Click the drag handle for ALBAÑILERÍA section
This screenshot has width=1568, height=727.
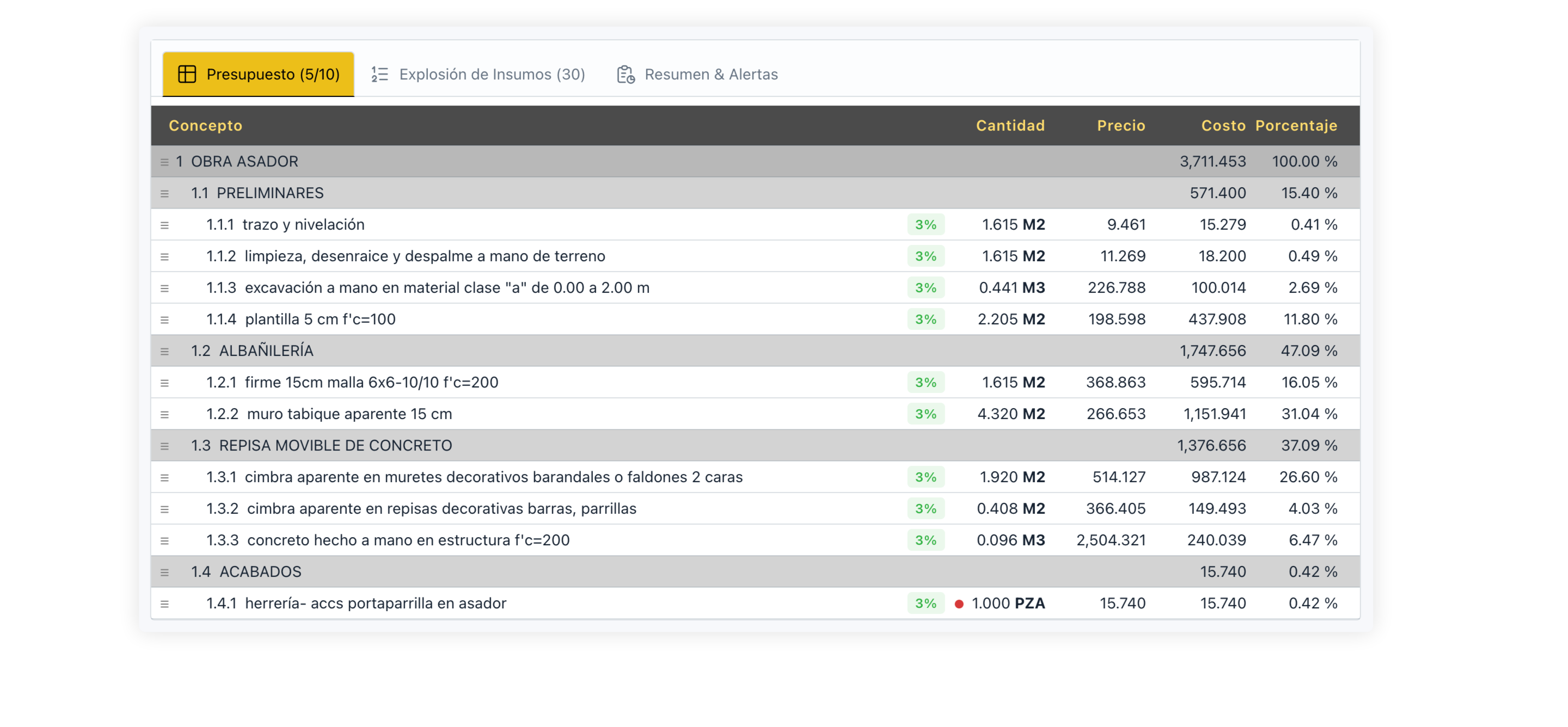click(164, 351)
